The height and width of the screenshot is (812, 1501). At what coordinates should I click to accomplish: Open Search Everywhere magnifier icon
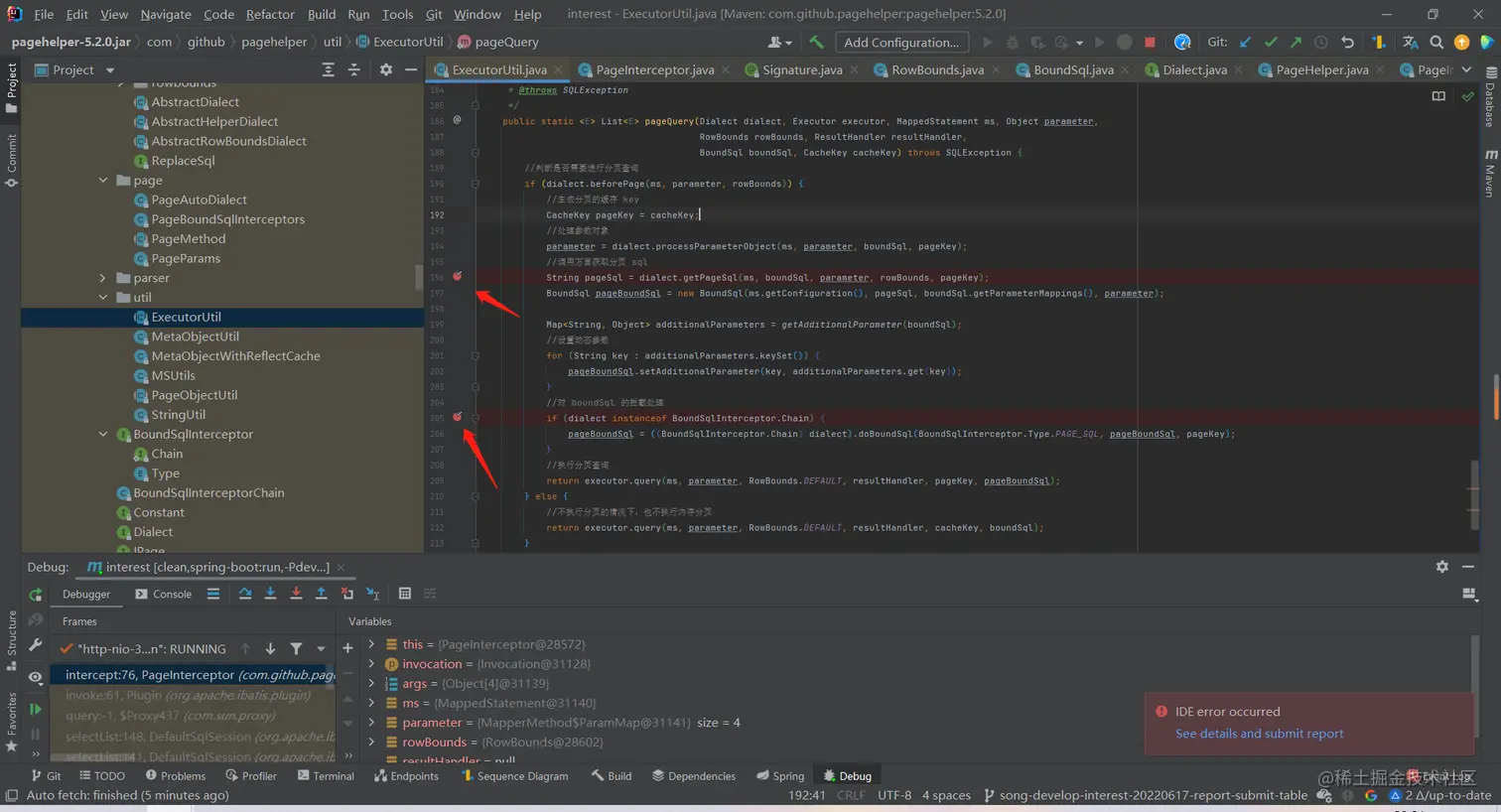[1436, 42]
